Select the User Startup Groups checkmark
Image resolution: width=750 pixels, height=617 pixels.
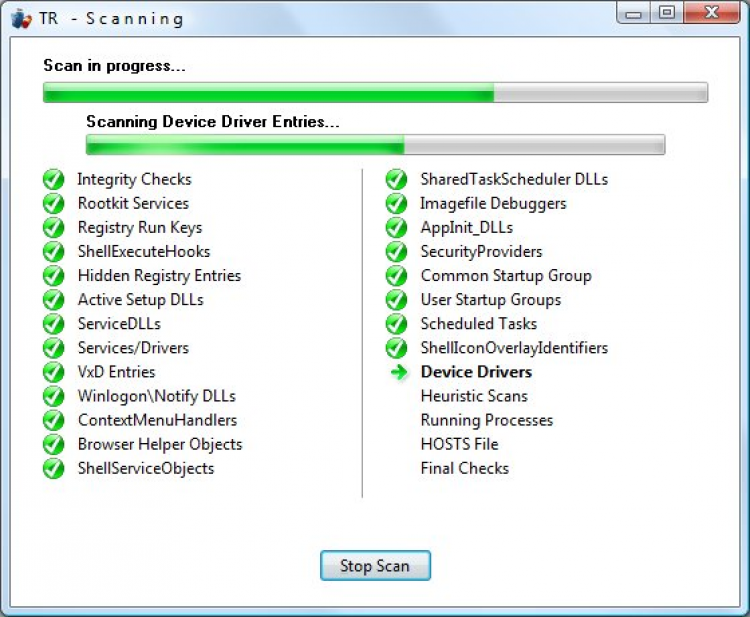click(397, 300)
